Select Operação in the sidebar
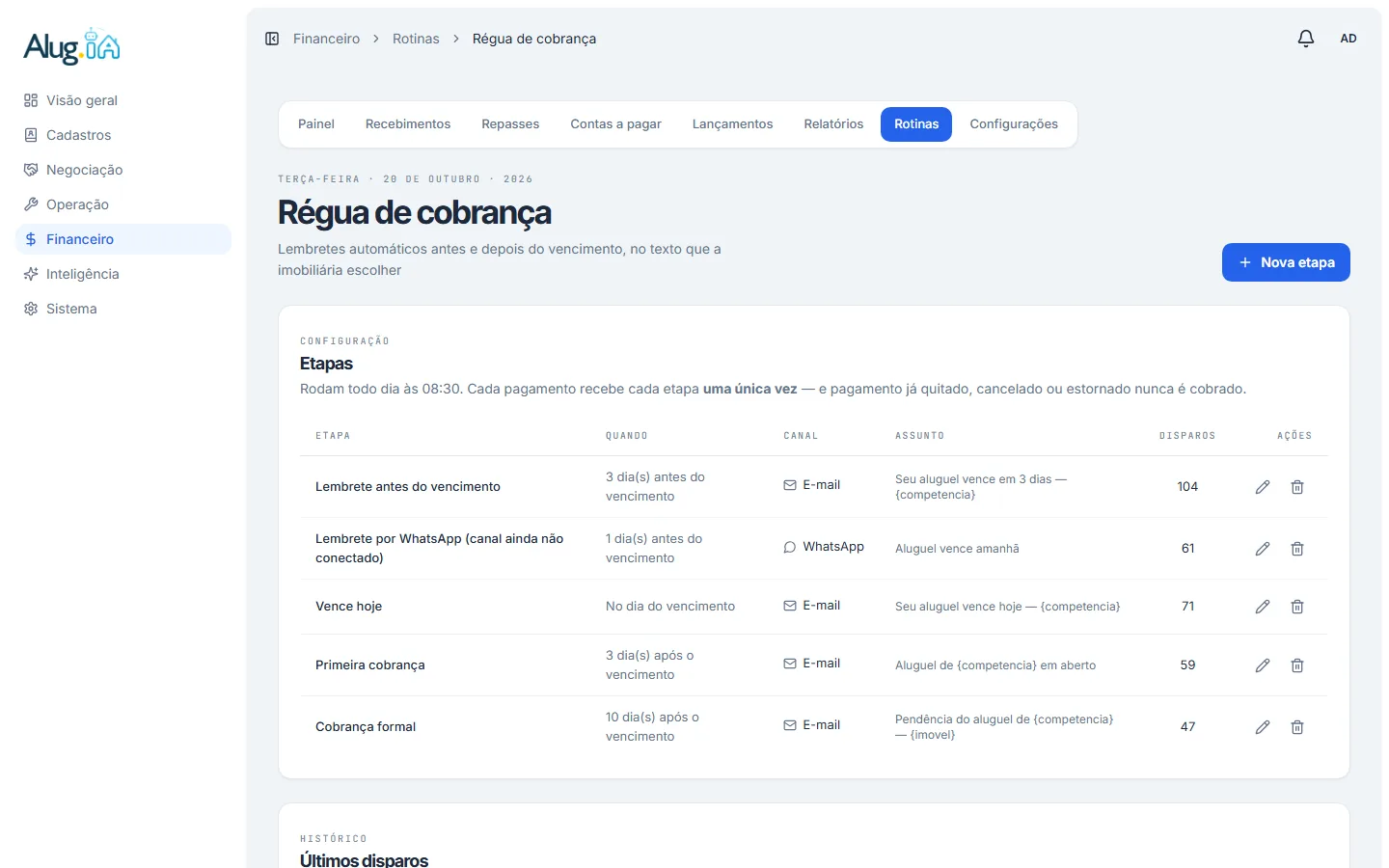This screenshot has height=868, width=1389. point(123,204)
